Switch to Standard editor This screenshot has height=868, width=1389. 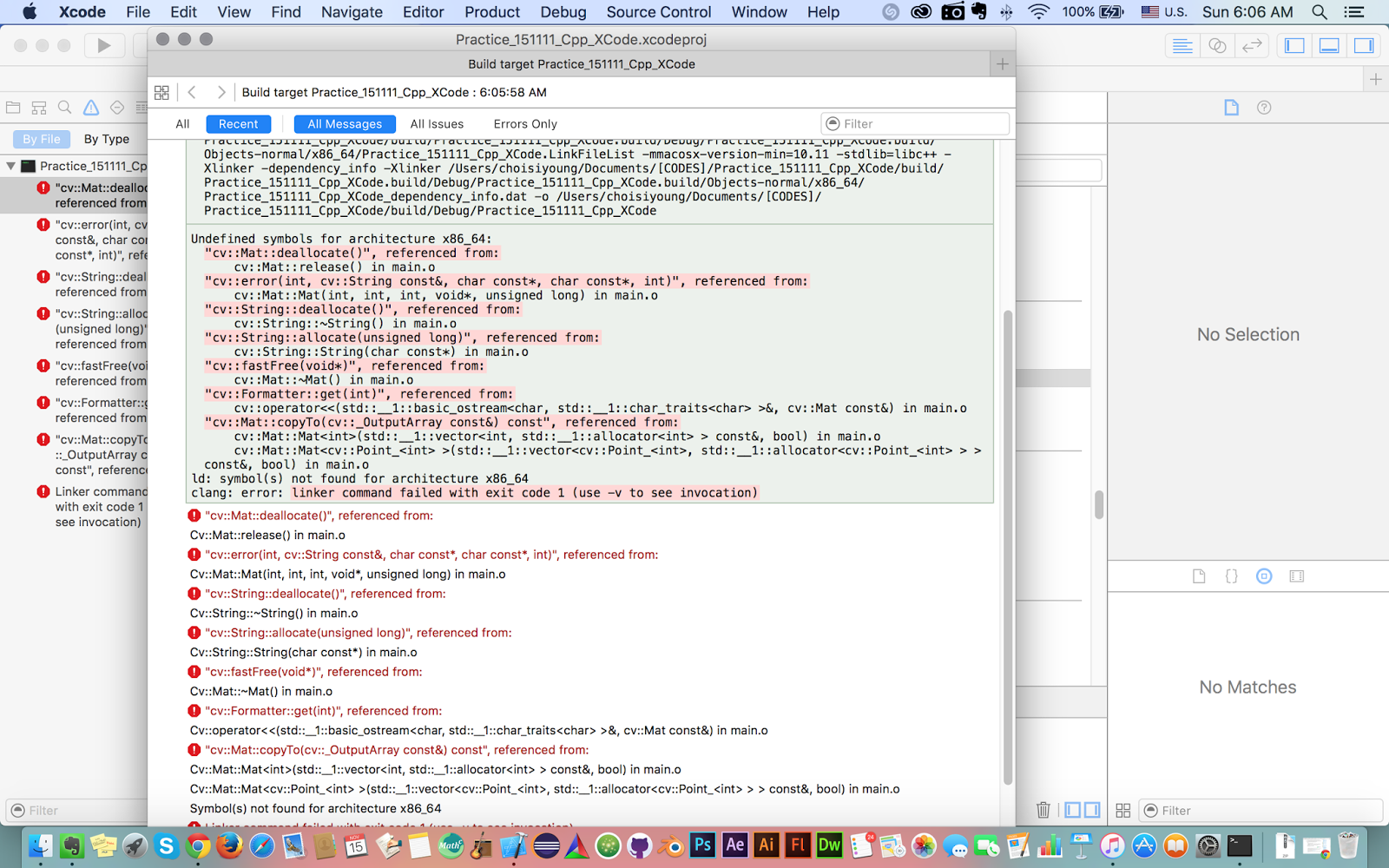coord(1182,46)
